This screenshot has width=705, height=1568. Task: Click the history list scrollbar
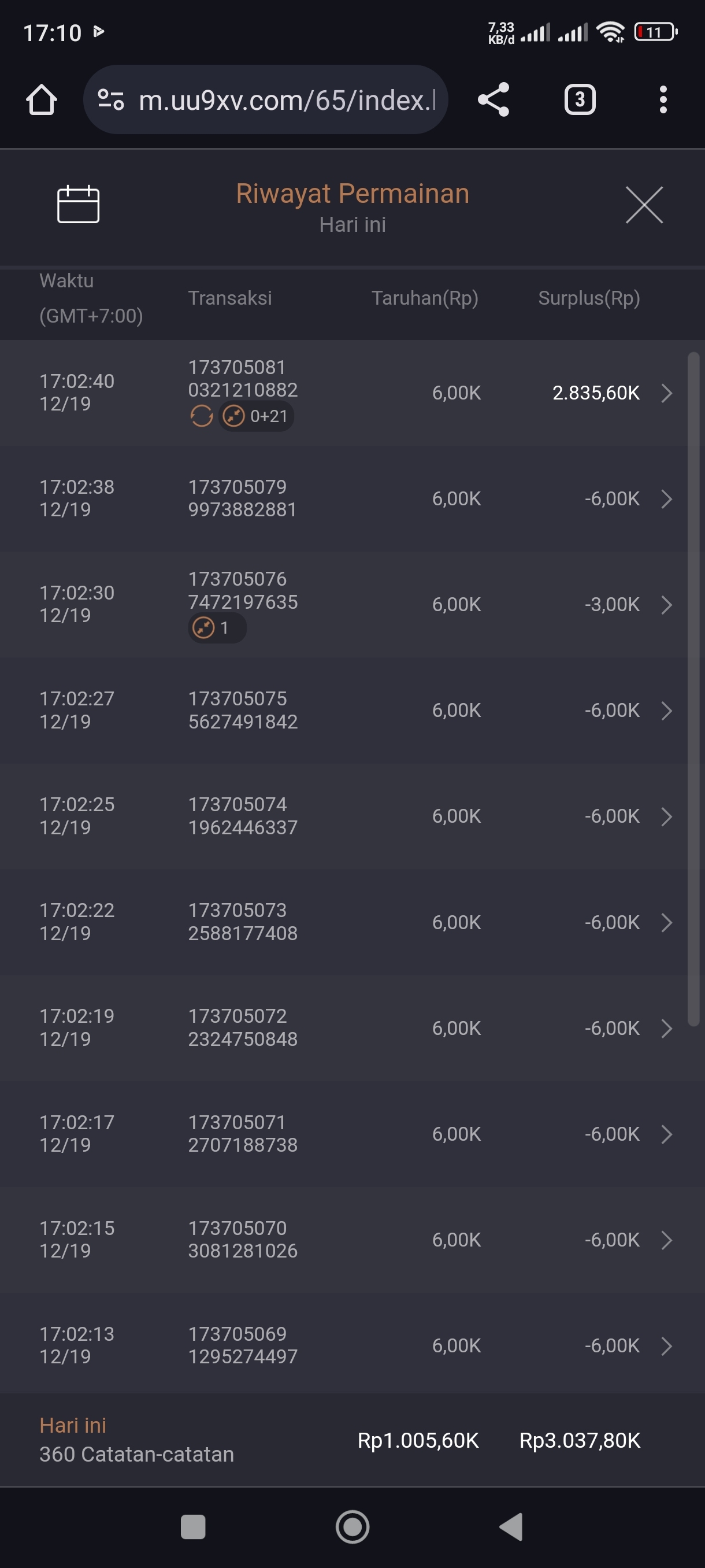click(693, 689)
